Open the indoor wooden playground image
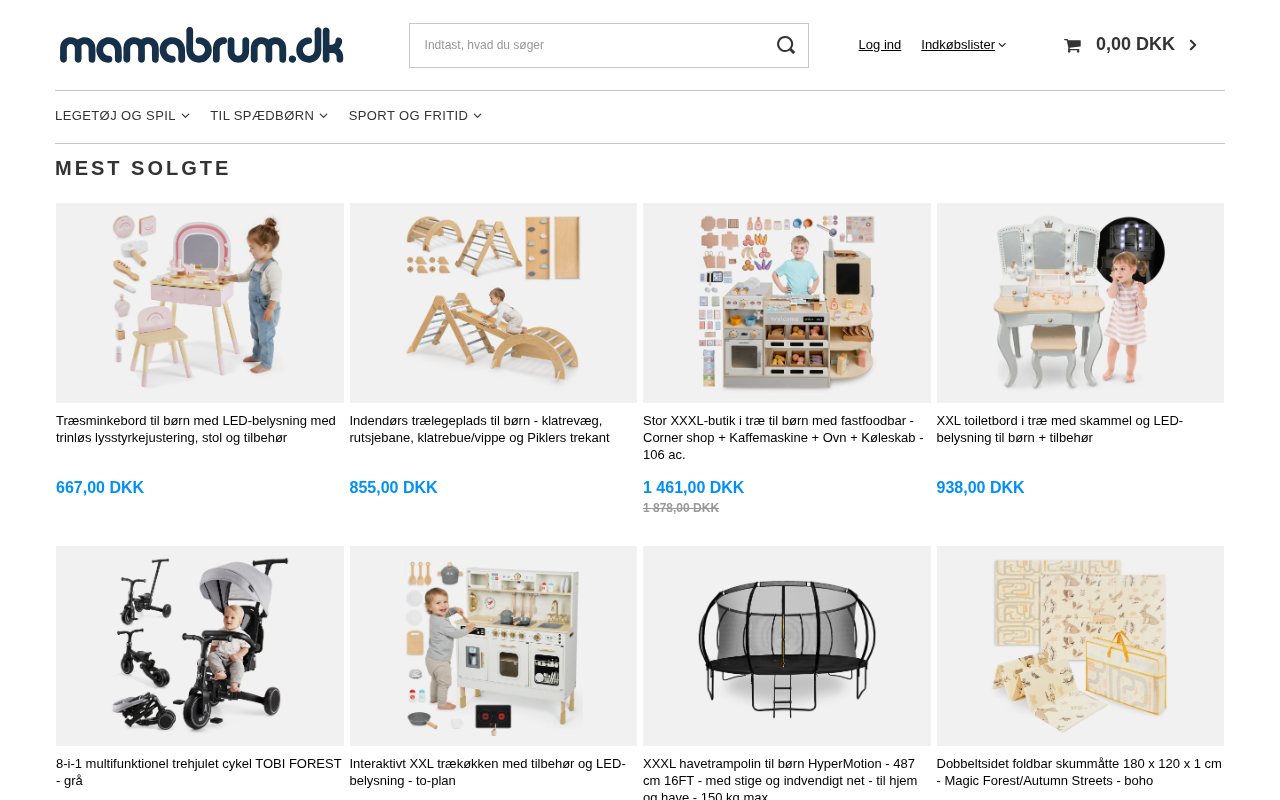Viewport: 1280px width, 800px height. [x=493, y=303]
